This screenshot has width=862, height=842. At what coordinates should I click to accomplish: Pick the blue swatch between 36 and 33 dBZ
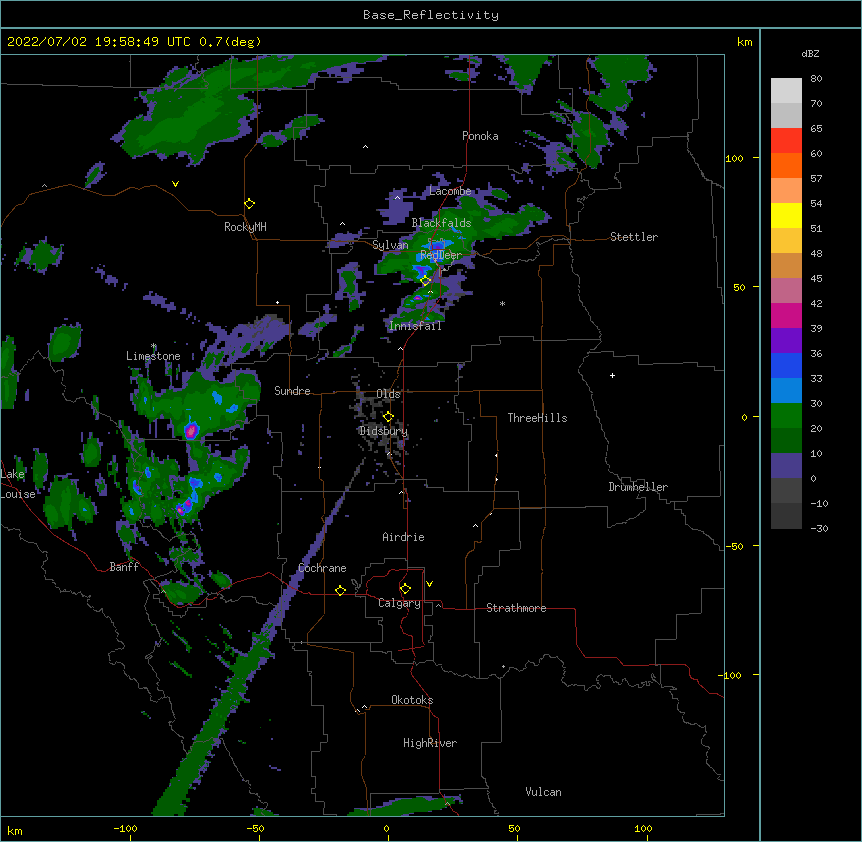tap(786, 366)
